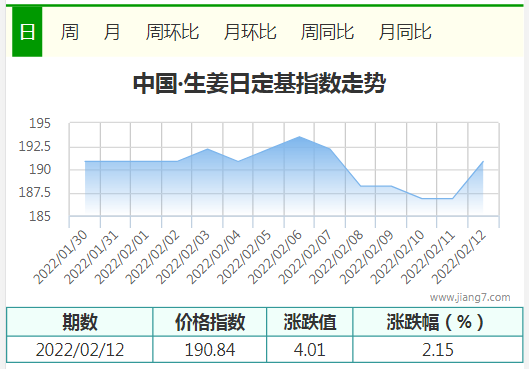
Task: Click x-axis label 2022/02/01
Action: click(122, 257)
